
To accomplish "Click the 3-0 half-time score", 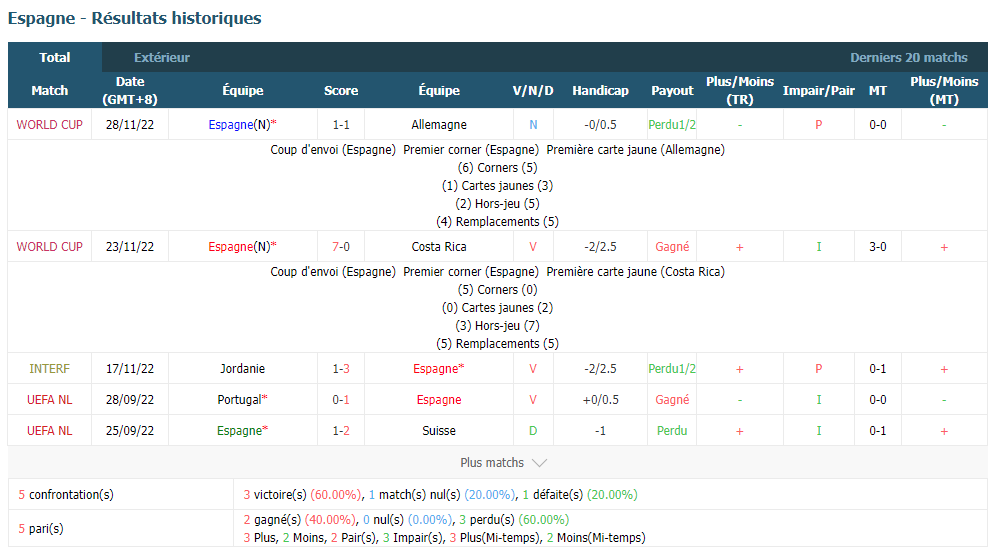I will [x=877, y=247].
